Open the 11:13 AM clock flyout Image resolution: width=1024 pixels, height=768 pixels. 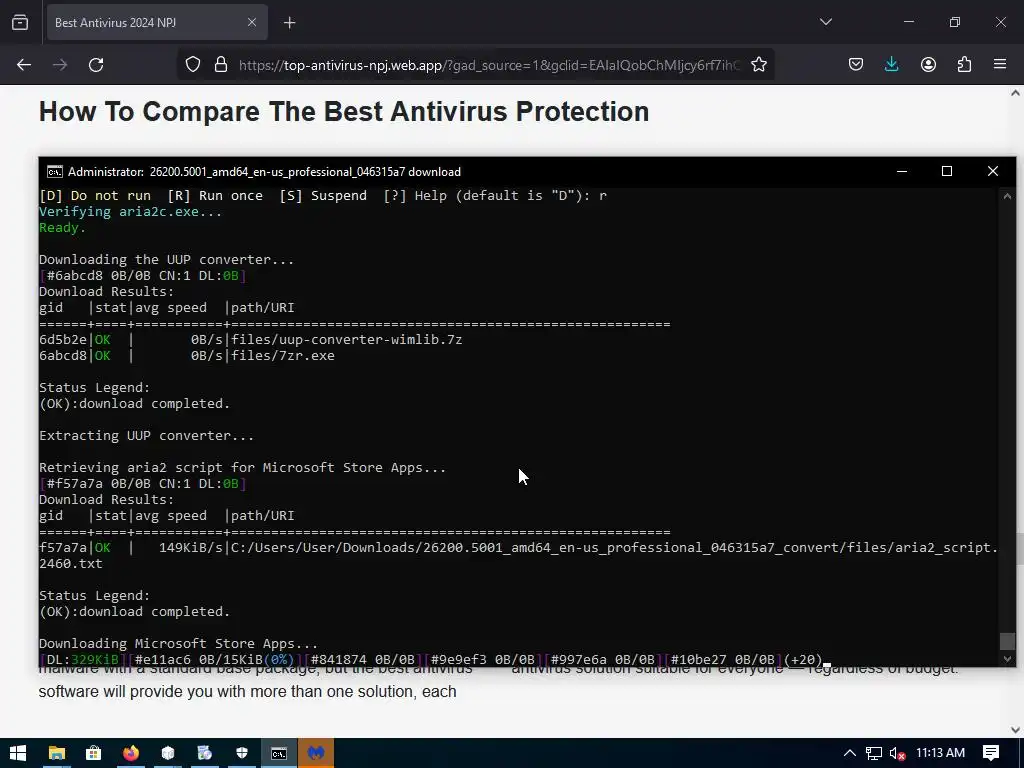[940, 753]
